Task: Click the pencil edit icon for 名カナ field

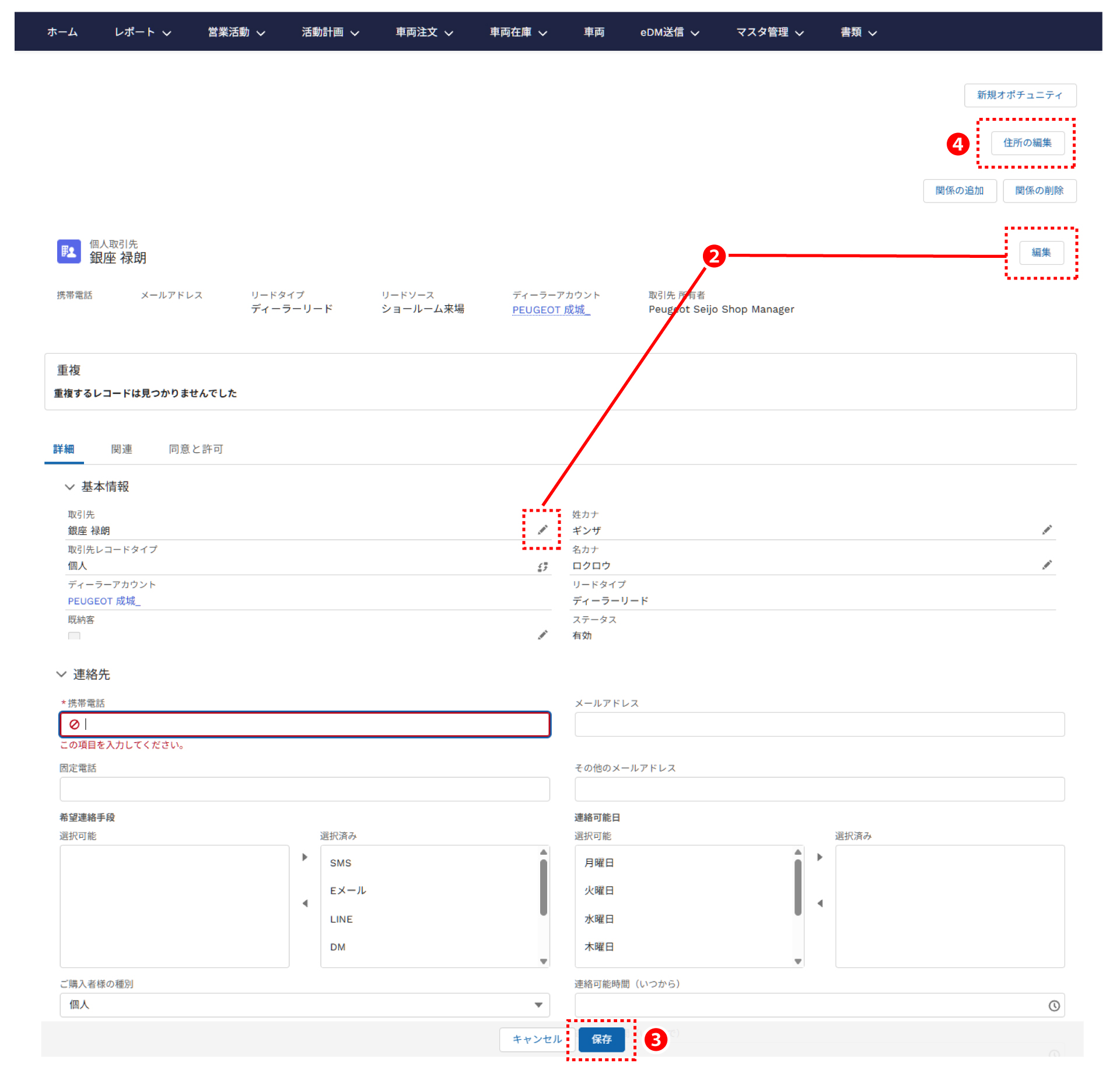Action: (x=1047, y=565)
